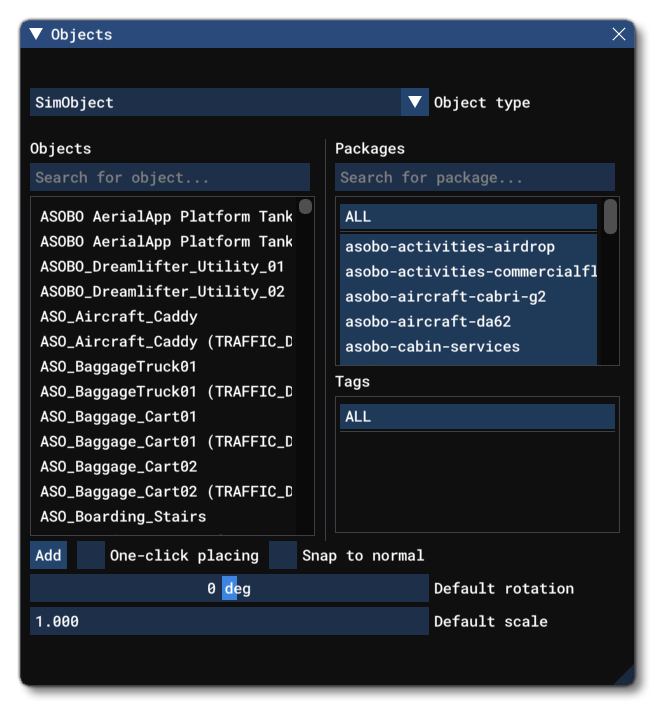Select ASO_BaggageTruck01 (TRAFFIC_D entry
The height and width of the screenshot is (706, 655).
[x=166, y=392]
